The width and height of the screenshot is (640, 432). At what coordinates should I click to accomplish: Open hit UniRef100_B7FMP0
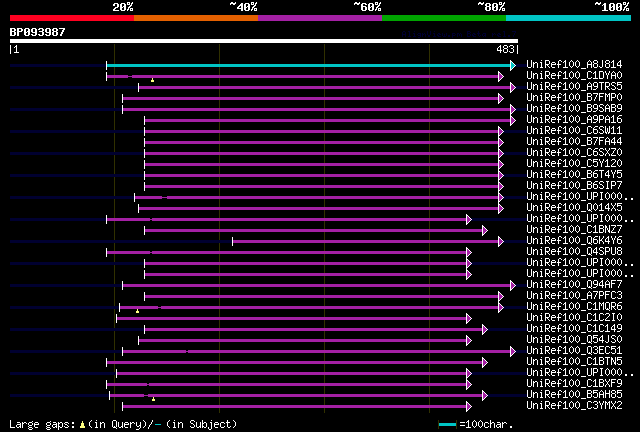click(x=574, y=97)
